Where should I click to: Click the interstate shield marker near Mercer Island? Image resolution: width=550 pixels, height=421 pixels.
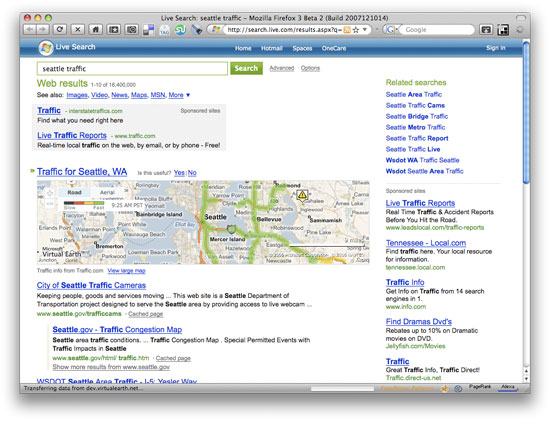tap(231, 230)
